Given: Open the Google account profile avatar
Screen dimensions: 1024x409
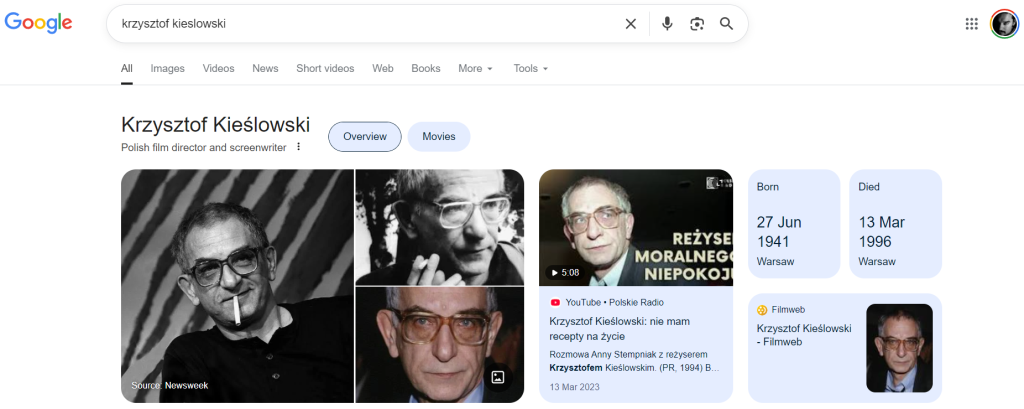Looking at the screenshot, I should click(1003, 24).
